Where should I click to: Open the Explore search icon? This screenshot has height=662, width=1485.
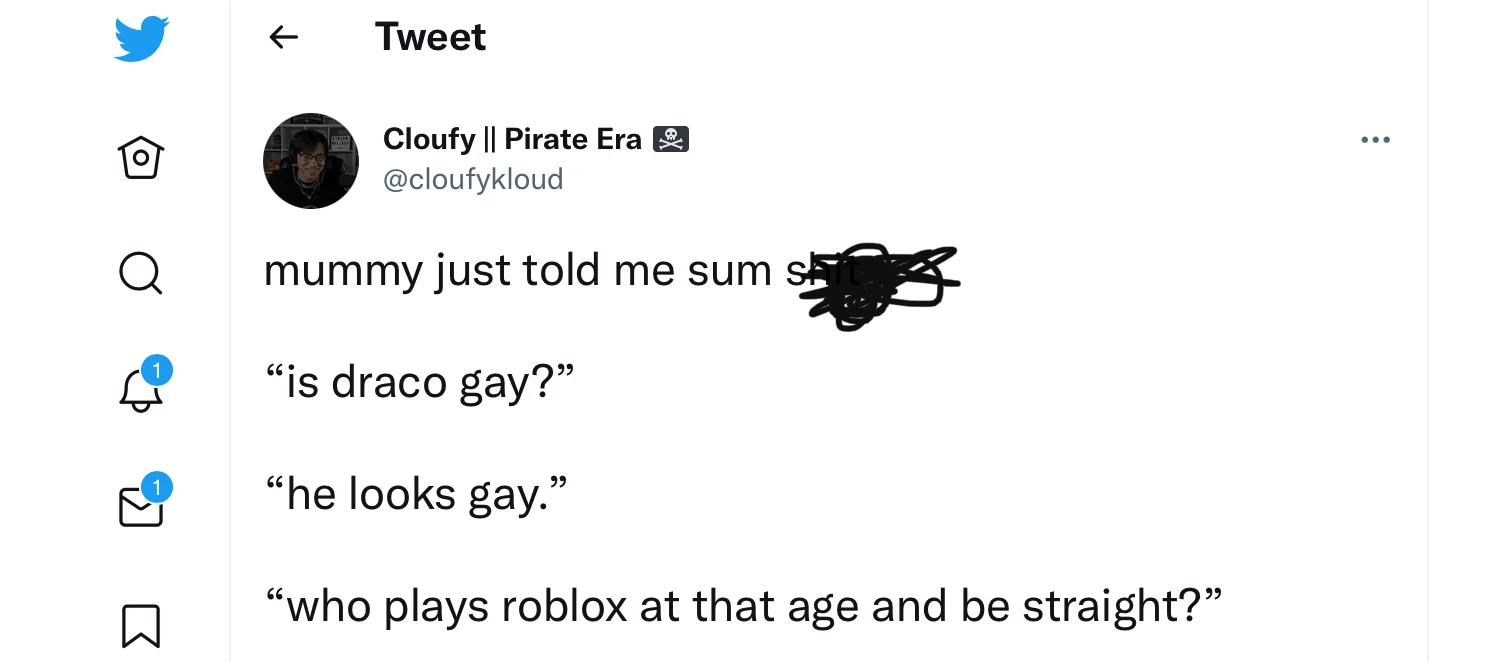click(141, 272)
